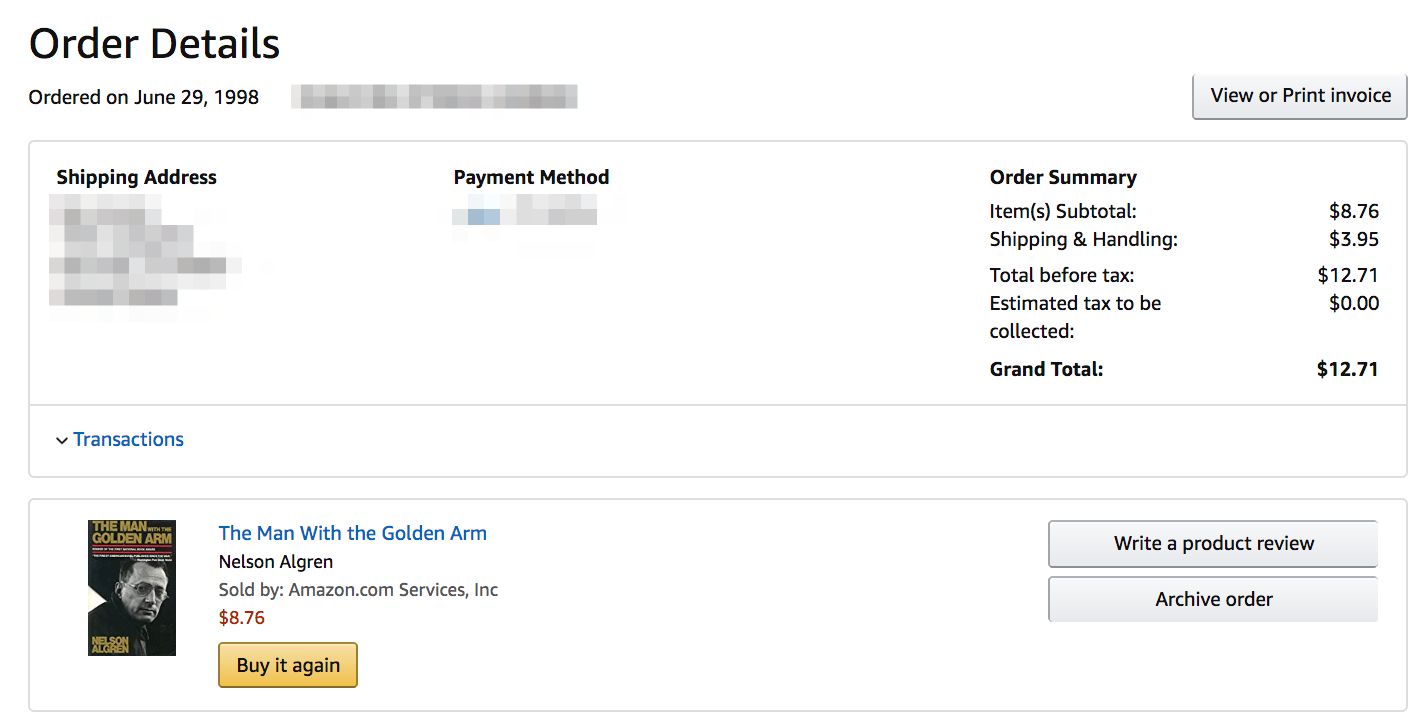Click the Order Details page heading
Image resolution: width=1420 pixels, height=724 pixels.
point(155,44)
